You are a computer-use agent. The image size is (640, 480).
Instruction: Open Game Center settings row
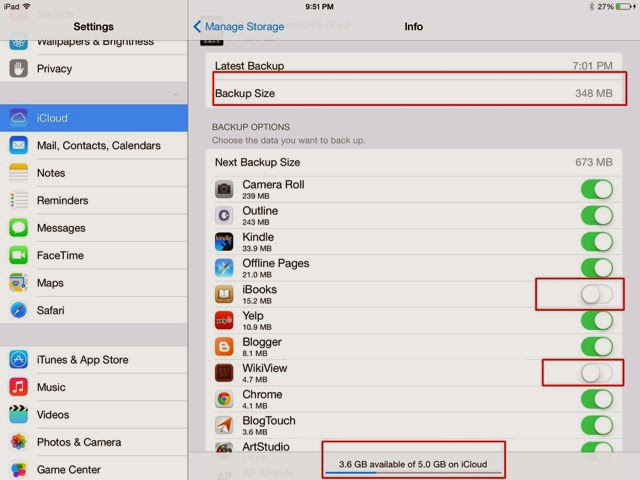pyautogui.click(x=94, y=469)
